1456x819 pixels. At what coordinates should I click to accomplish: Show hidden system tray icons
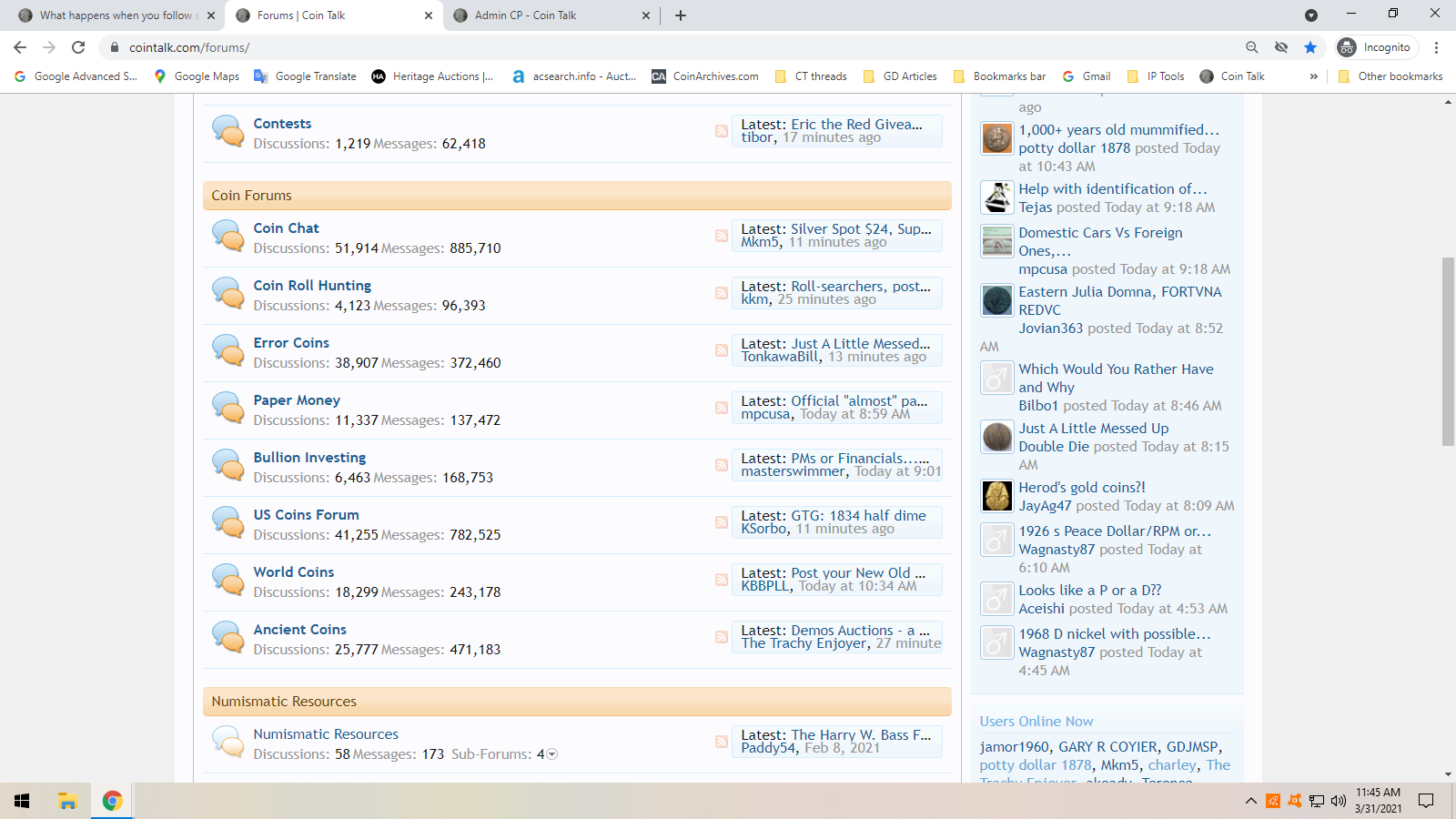(x=1251, y=801)
